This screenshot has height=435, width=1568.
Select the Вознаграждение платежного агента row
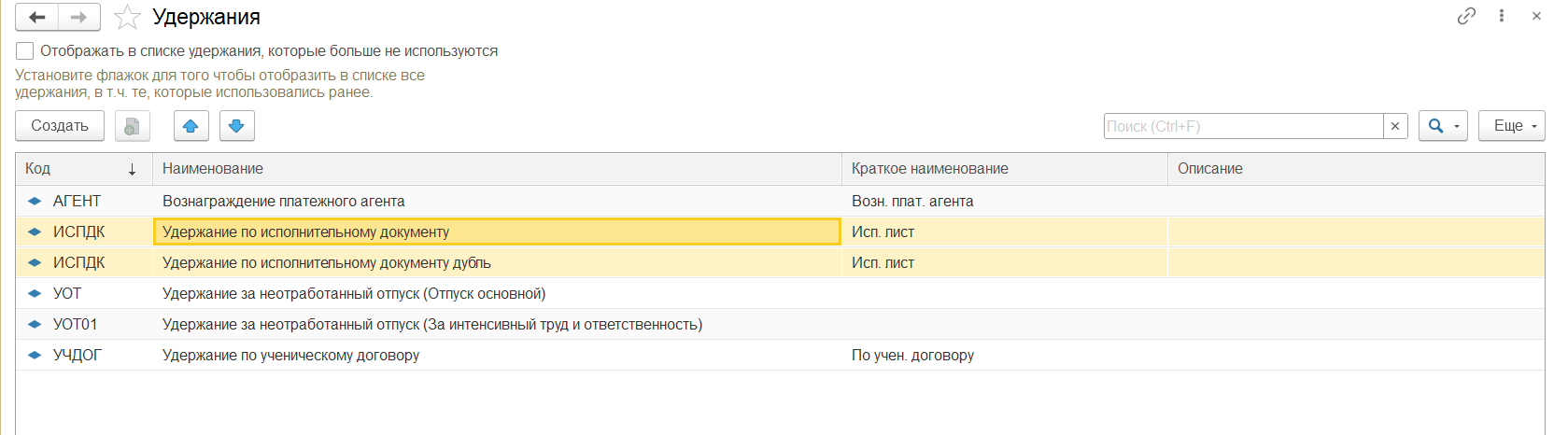pyautogui.click(x=780, y=201)
